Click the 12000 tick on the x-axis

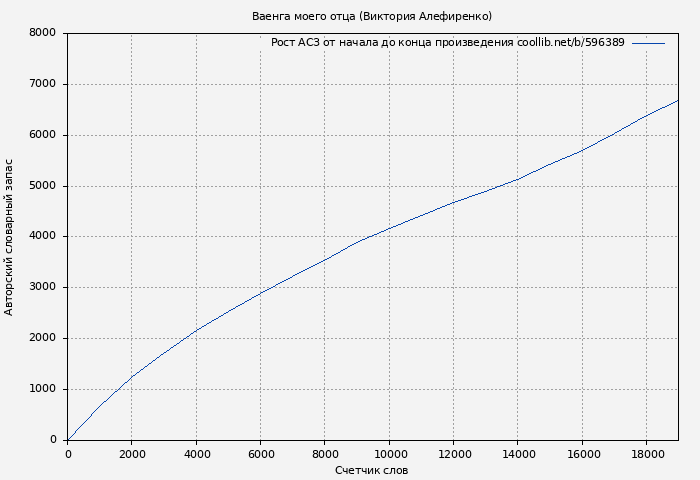(x=453, y=453)
